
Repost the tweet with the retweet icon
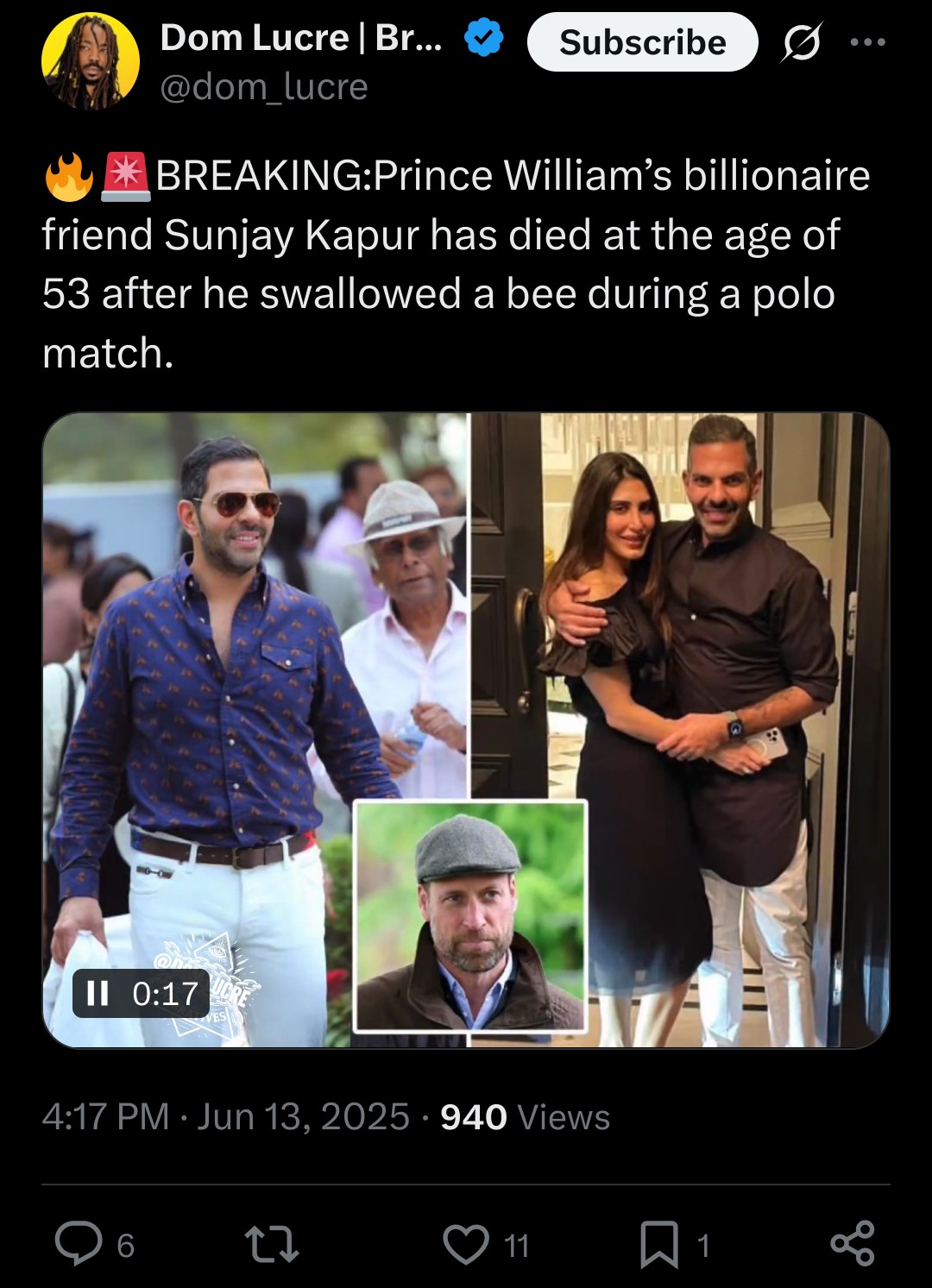pyautogui.click(x=273, y=1245)
